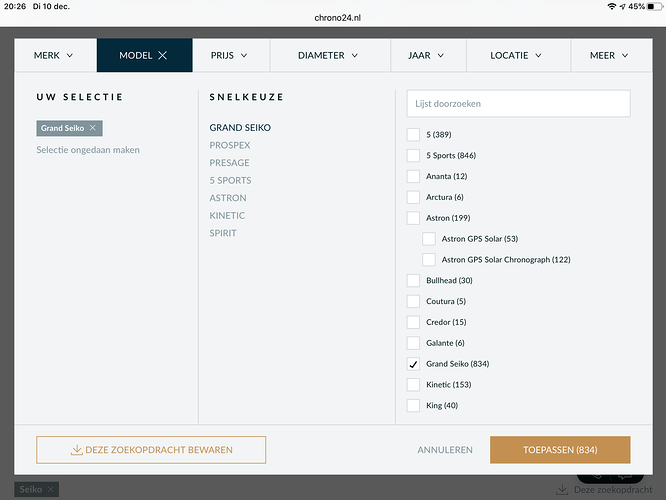Screen dimensions: 666x500
Task: Remove the Seiko tag behind the dialog
Action: click(x=51, y=489)
